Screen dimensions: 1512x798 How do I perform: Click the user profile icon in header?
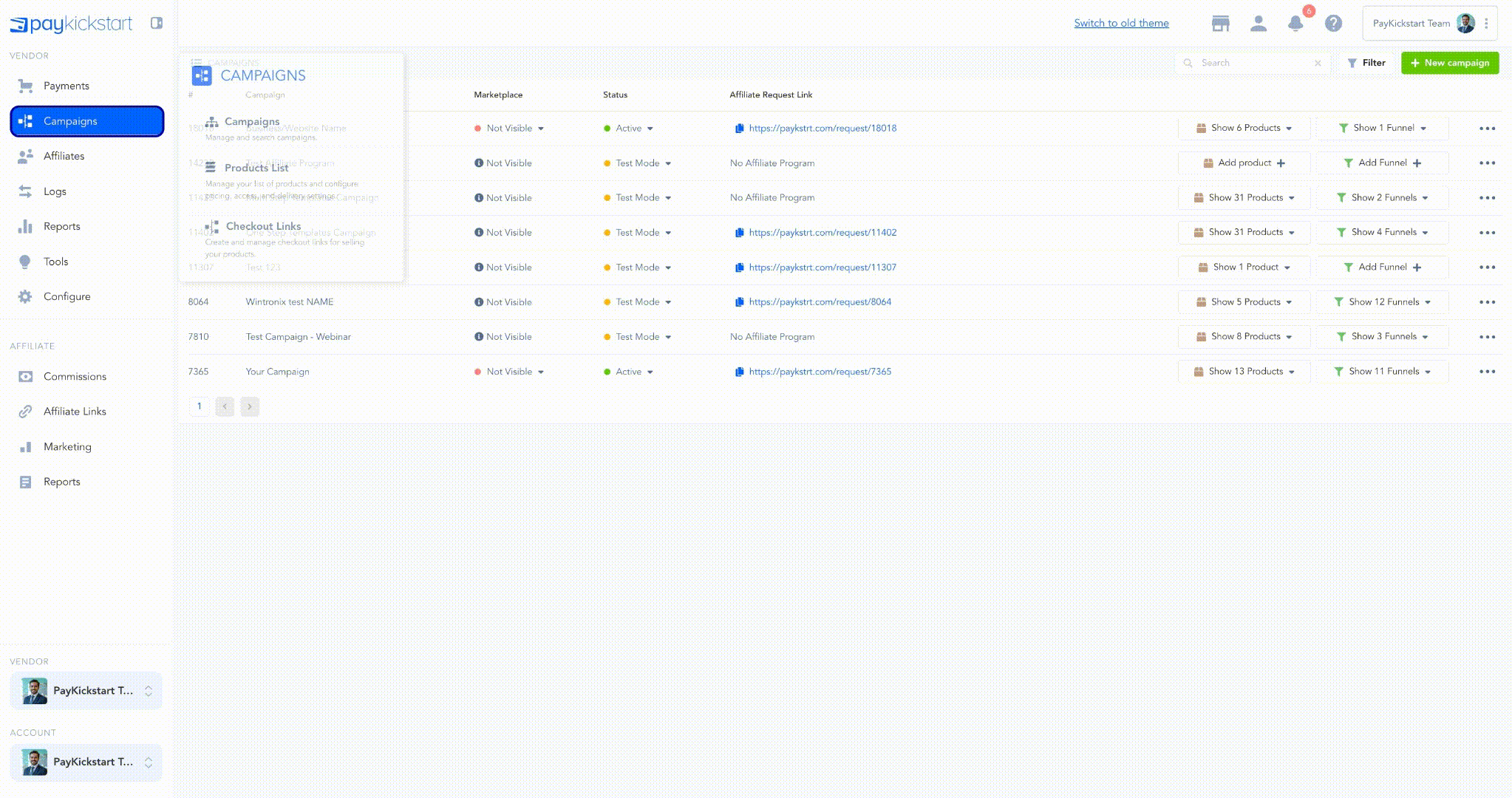pyautogui.click(x=1258, y=24)
